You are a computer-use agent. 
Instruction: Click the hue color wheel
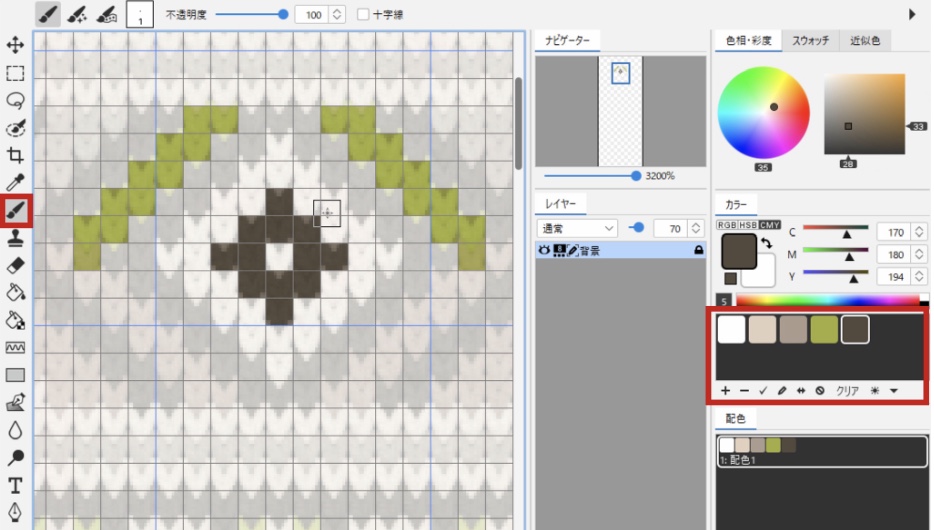[763, 113]
